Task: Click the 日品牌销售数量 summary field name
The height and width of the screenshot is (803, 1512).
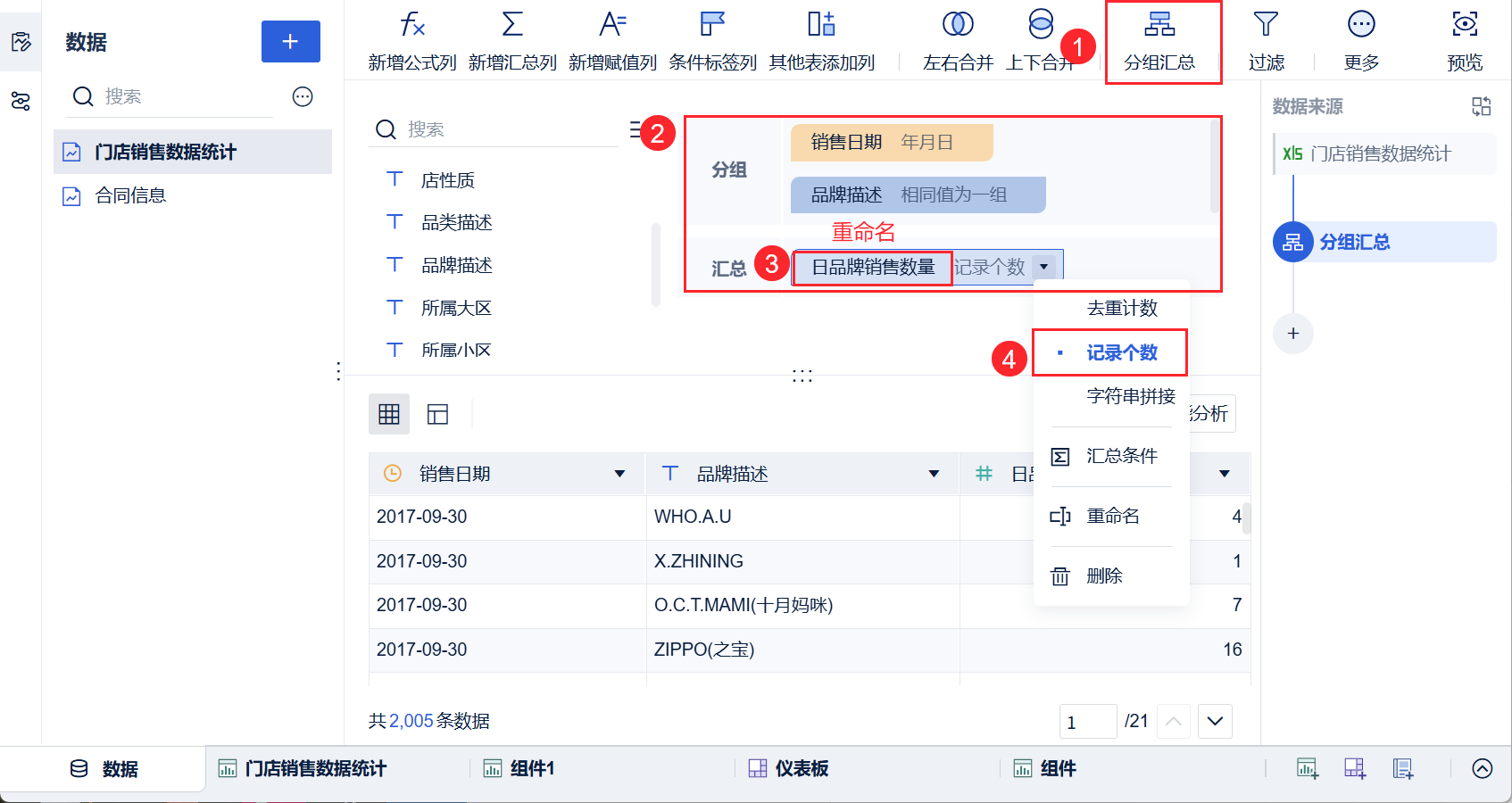Action: pos(872,267)
